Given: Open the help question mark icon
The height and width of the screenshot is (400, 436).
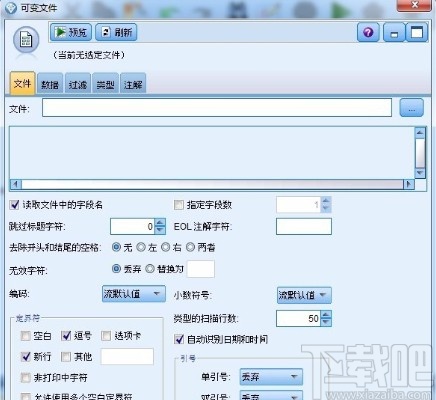Looking at the screenshot, I should coord(368,32).
